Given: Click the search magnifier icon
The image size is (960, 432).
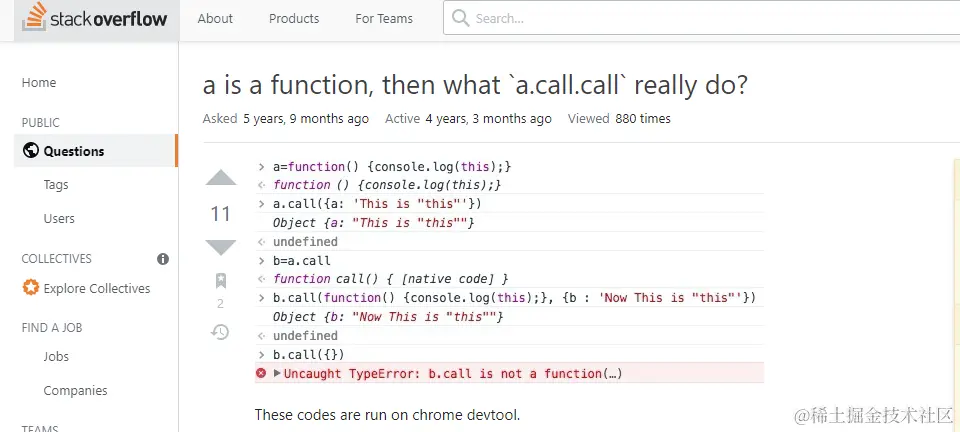Looking at the screenshot, I should (460, 18).
